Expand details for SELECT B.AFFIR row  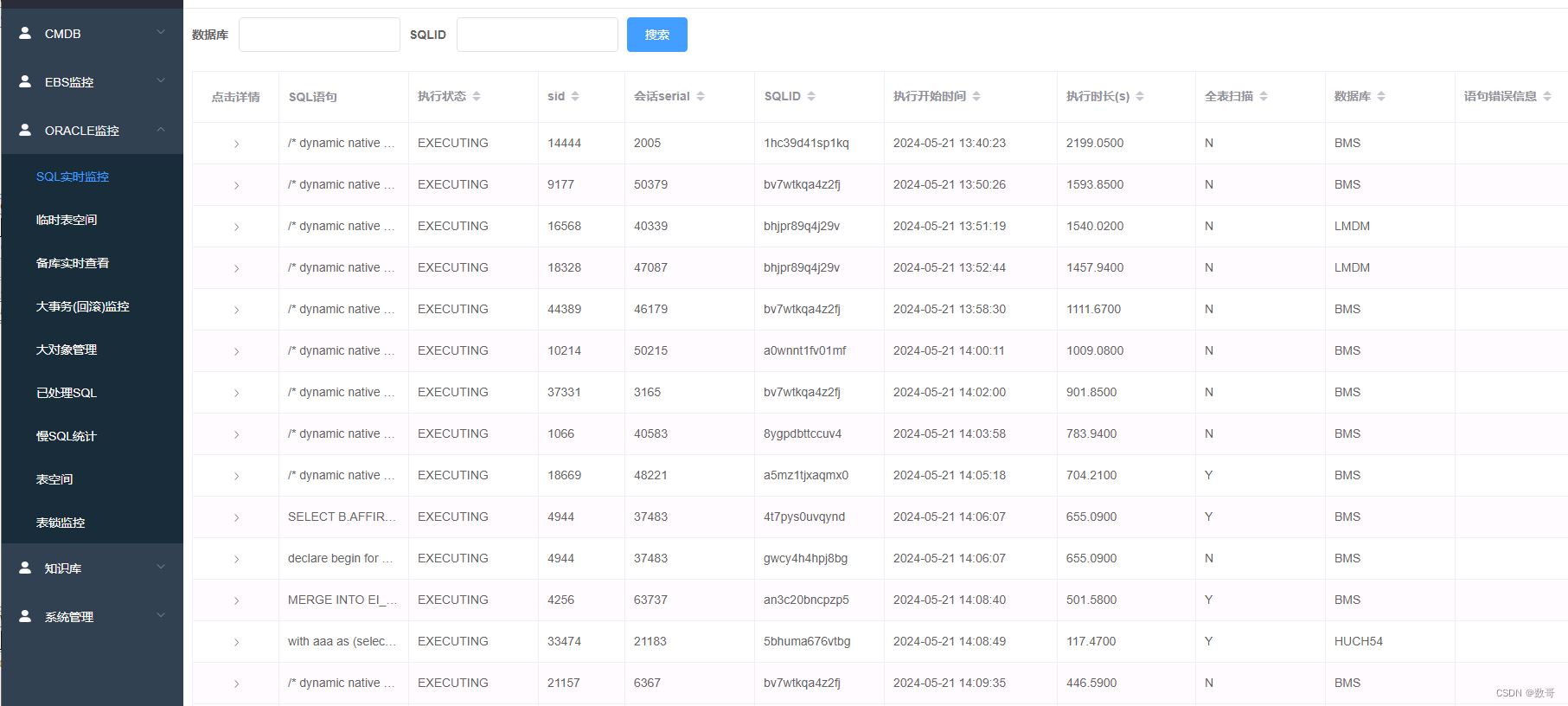236,517
